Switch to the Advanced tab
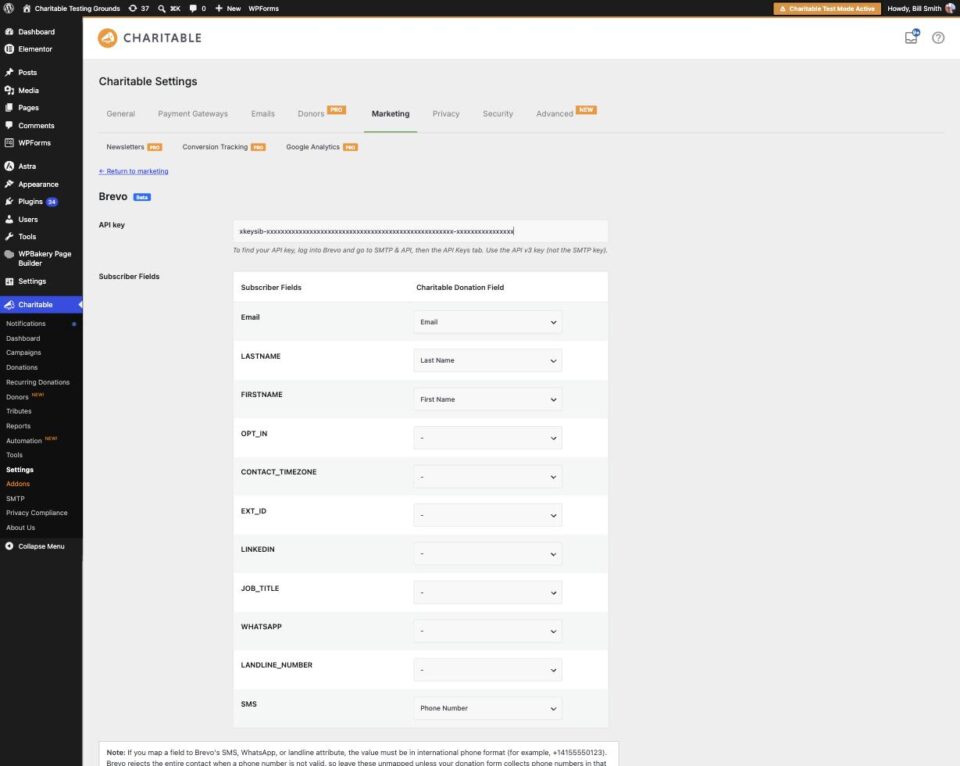Screen dimensions: 960x766 coord(555,114)
